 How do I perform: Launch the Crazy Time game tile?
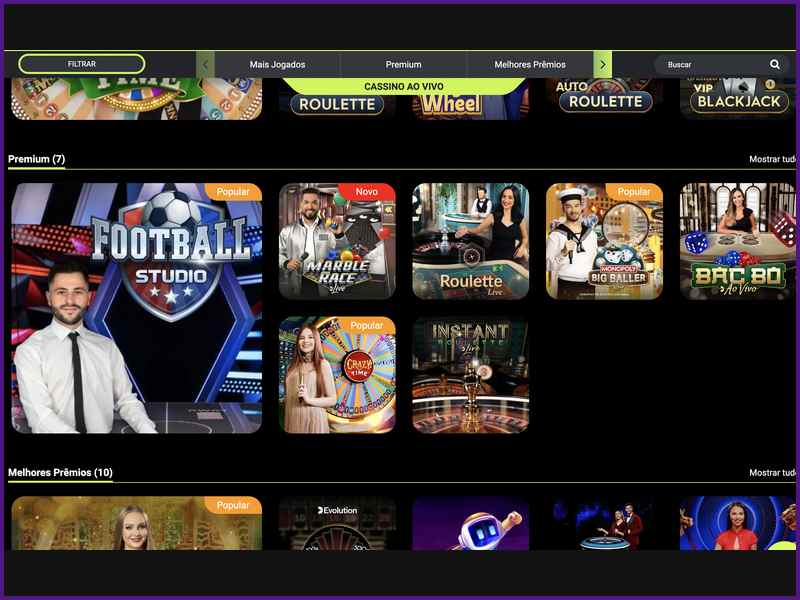pyautogui.click(x=337, y=375)
